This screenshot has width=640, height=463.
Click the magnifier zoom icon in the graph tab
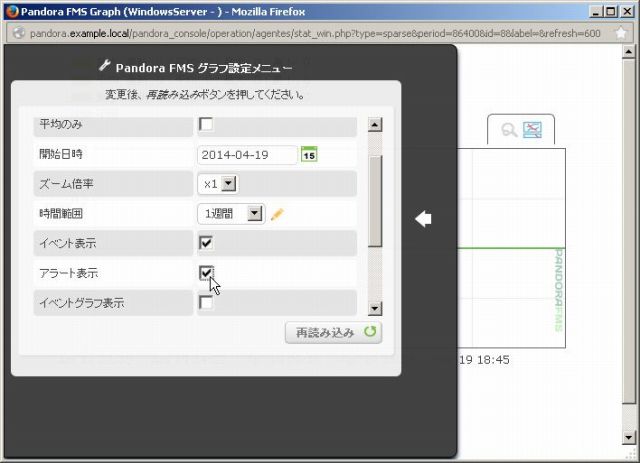(509, 130)
